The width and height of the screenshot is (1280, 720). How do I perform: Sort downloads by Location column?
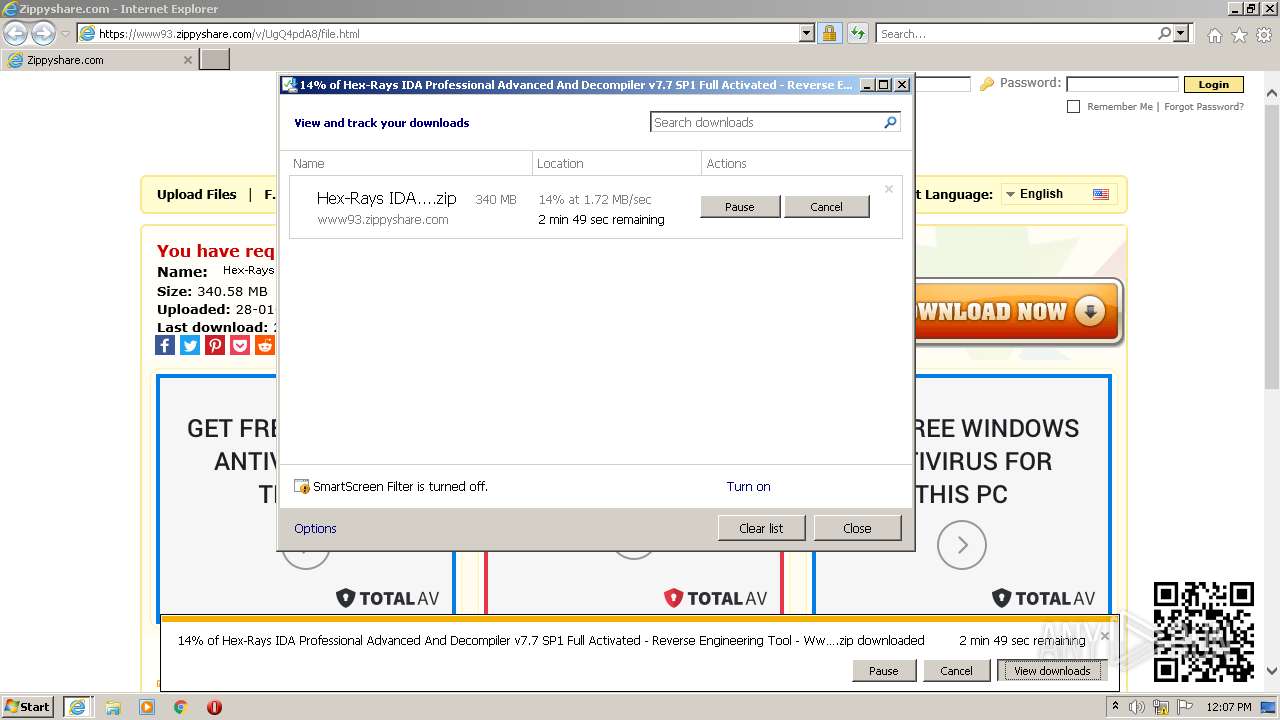(x=617, y=163)
